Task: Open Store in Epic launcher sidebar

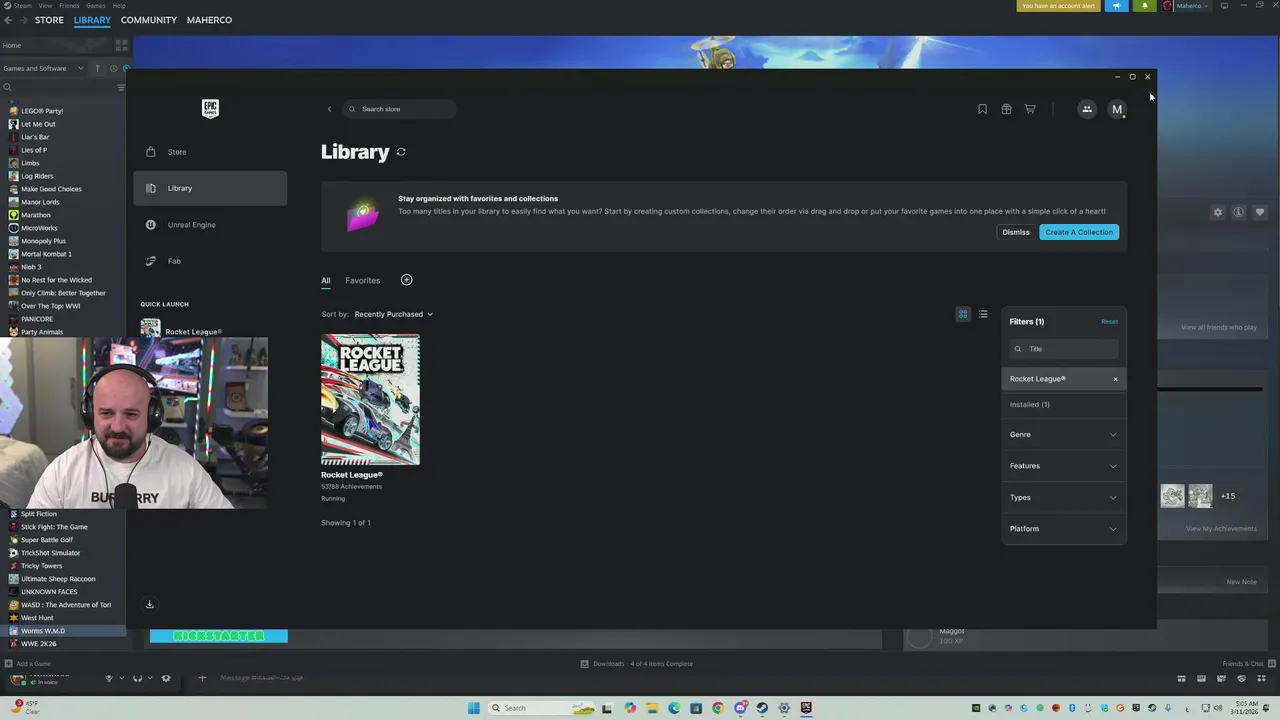Action: click(x=210, y=152)
